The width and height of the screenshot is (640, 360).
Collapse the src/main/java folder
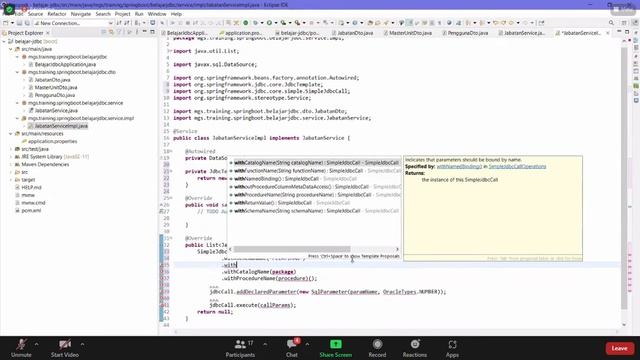click(x=11, y=49)
